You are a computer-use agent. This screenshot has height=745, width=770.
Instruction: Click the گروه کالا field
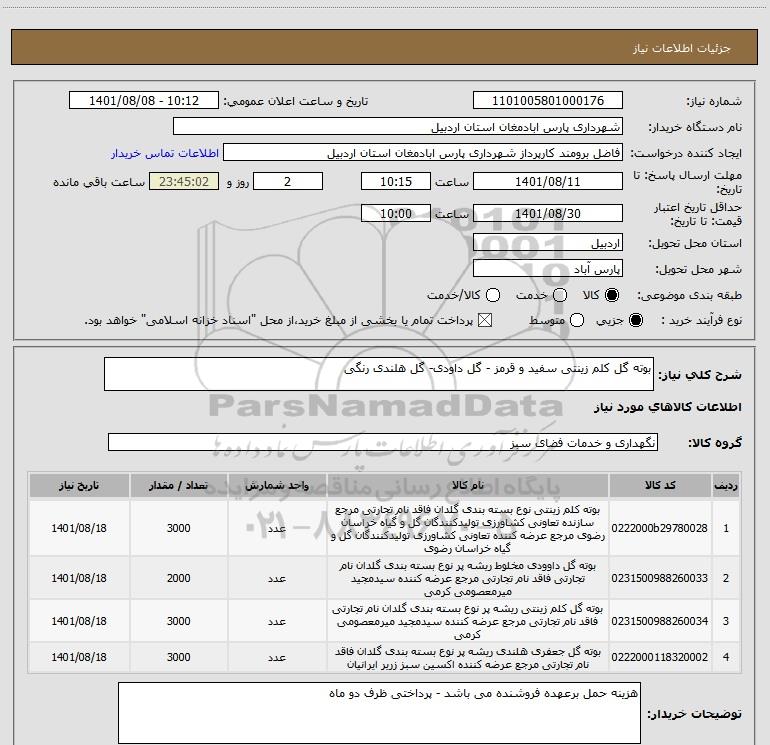coord(383,442)
